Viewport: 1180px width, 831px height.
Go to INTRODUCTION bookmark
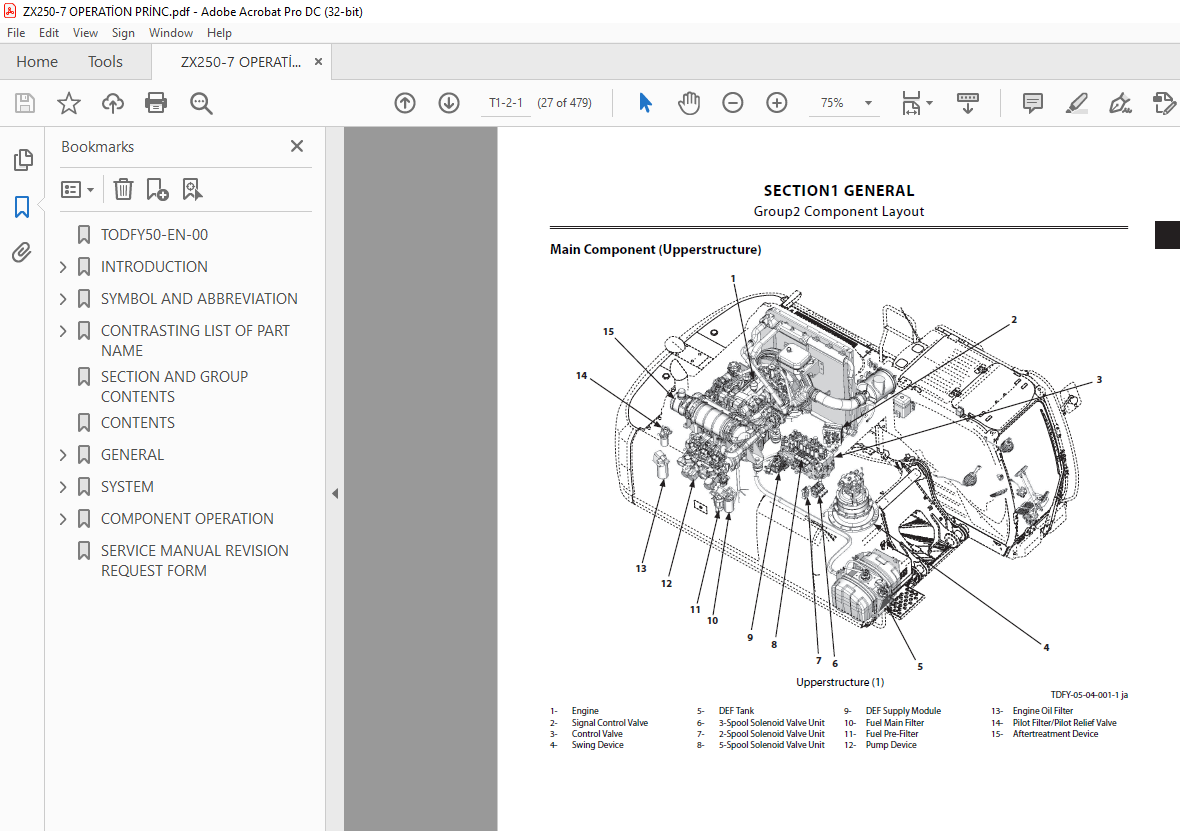pos(154,266)
